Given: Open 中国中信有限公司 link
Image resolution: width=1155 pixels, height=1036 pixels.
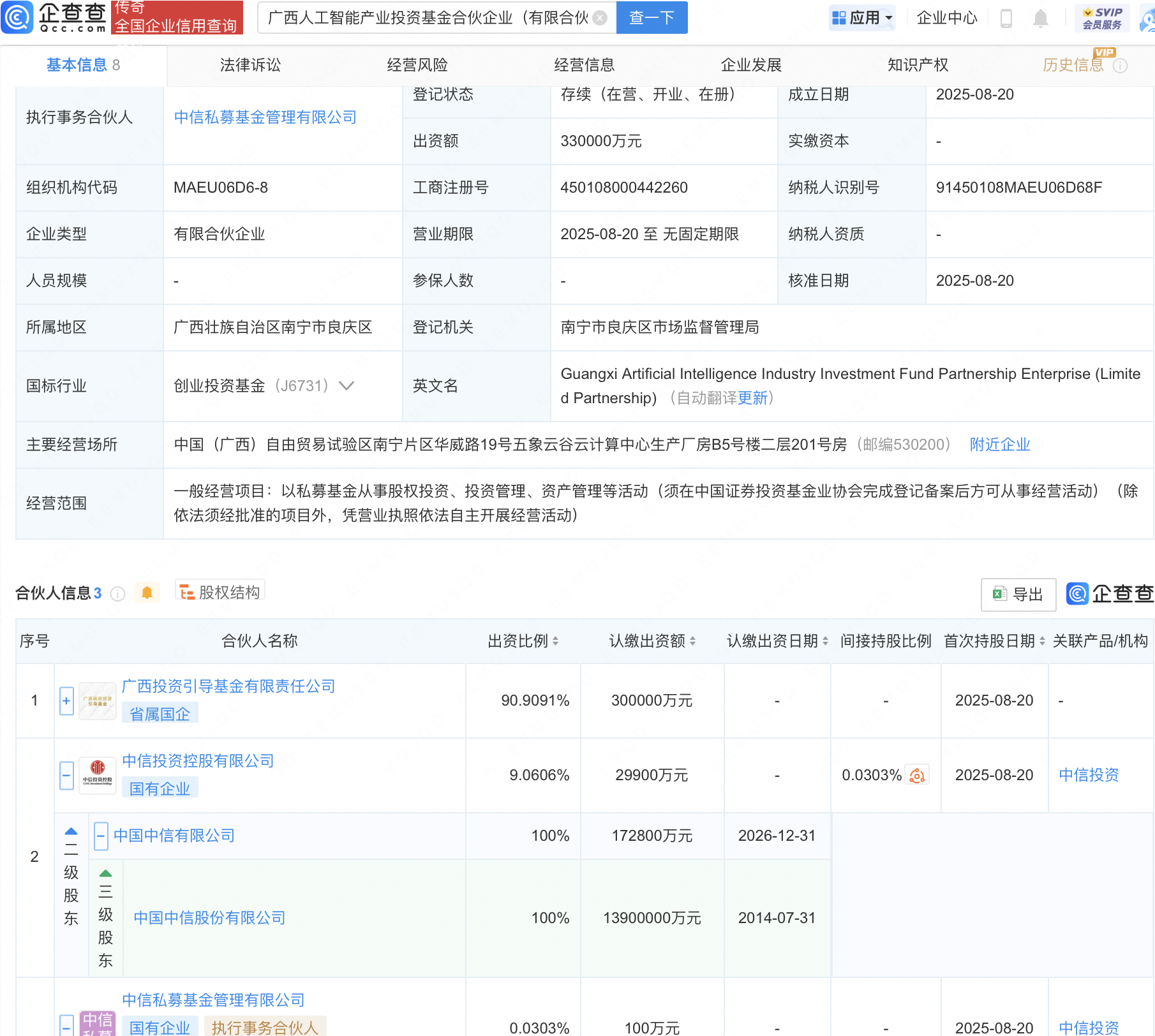Looking at the screenshot, I should click(x=174, y=836).
